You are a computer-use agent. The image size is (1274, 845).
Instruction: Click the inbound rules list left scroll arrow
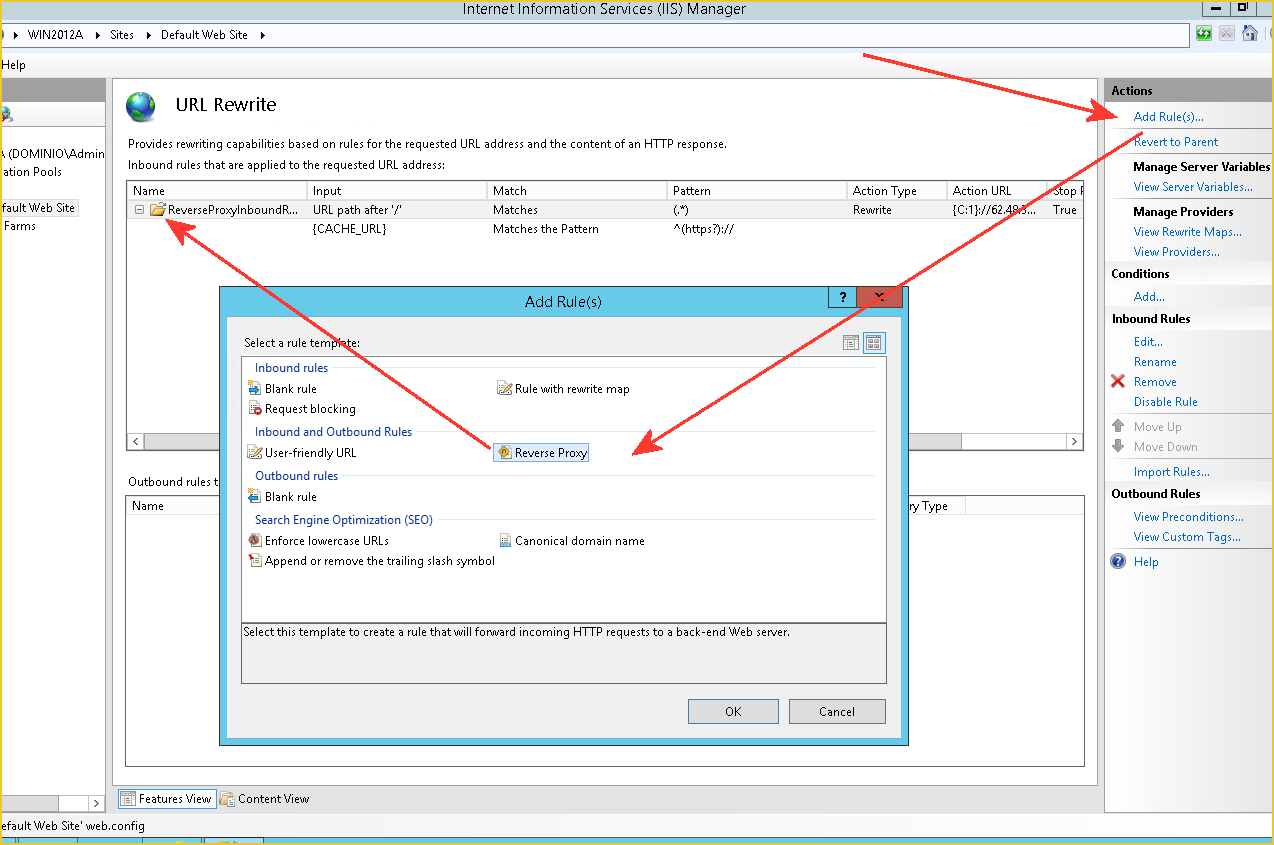tap(135, 441)
